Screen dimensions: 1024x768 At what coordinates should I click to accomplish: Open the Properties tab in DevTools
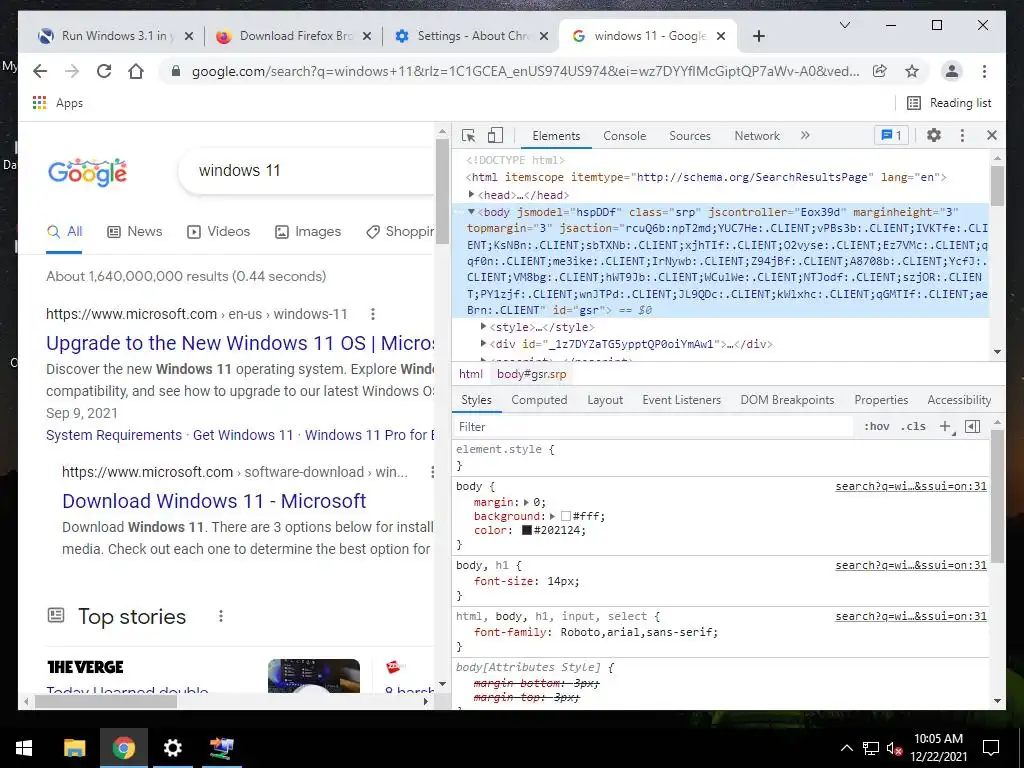[x=881, y=400]
